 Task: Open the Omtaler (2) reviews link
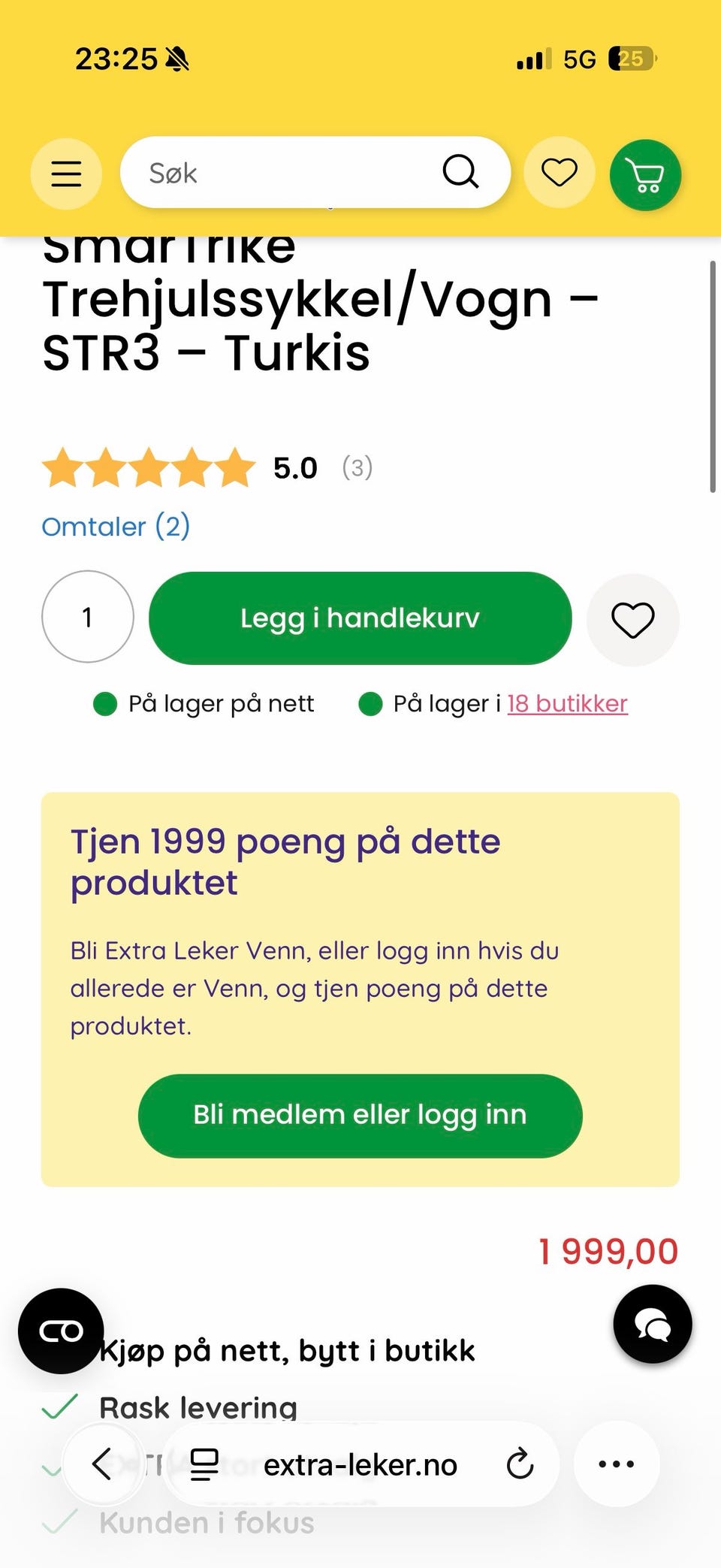116,527
